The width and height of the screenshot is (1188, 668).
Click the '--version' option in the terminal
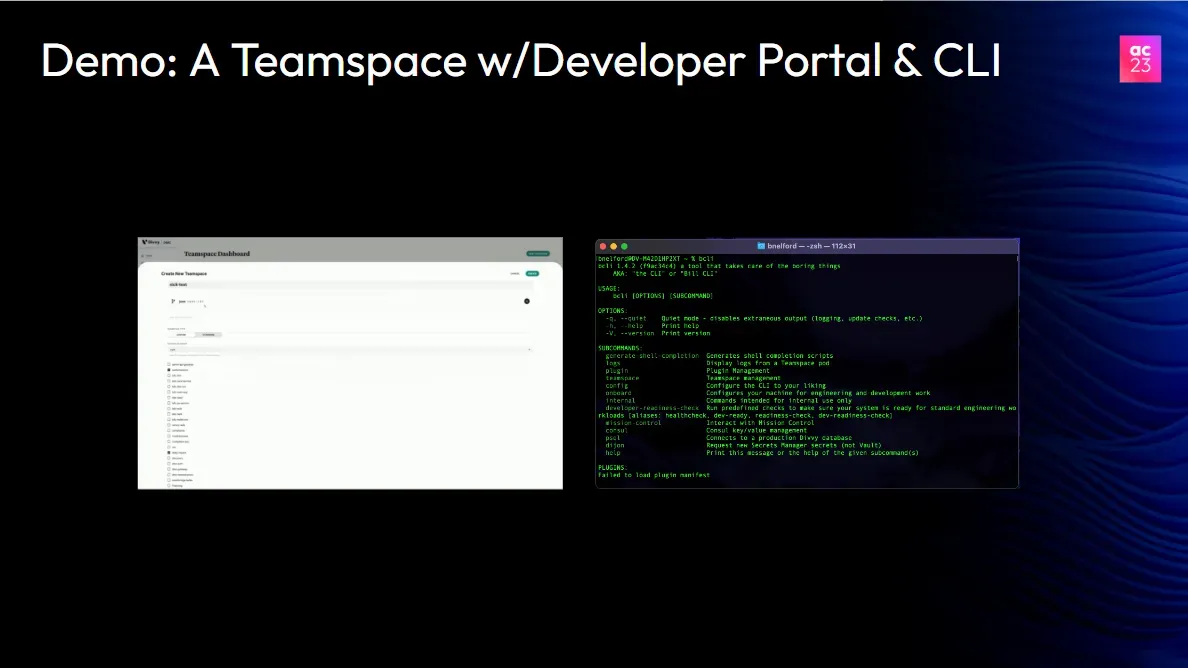click(x=637, y=333)
